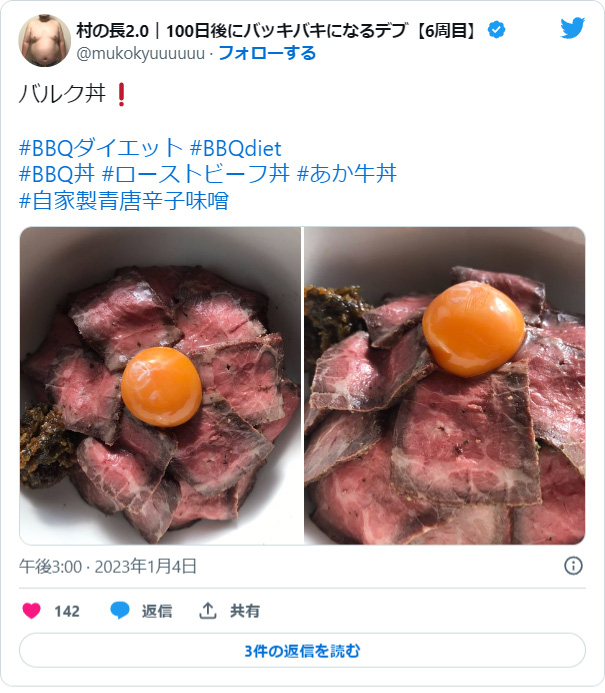Image resolution: width=605 pixels, height=693 pixels.
Task: Click the フォローする follow link
Action: [x=267, y=53]
